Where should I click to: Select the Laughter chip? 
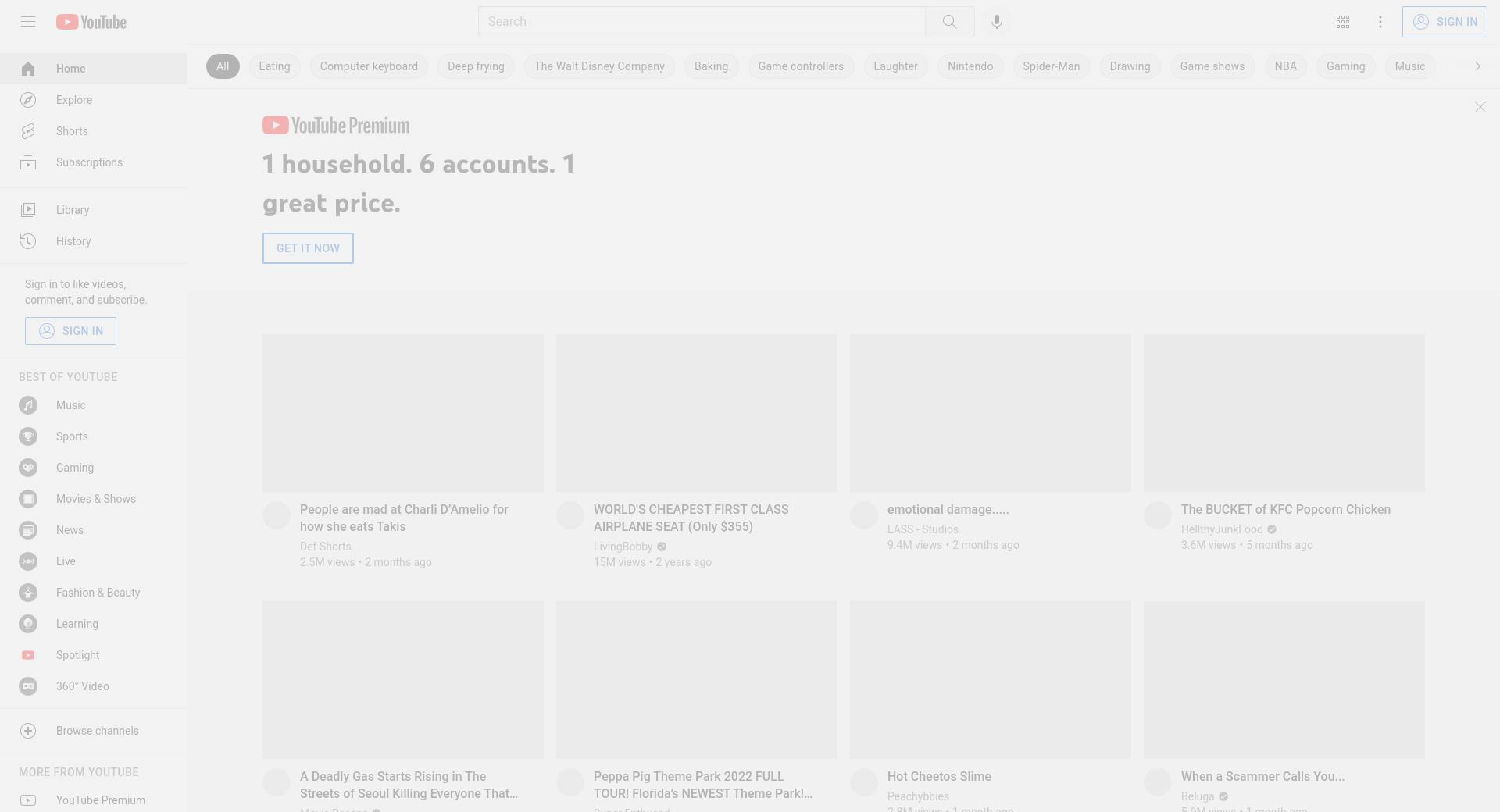895,66
